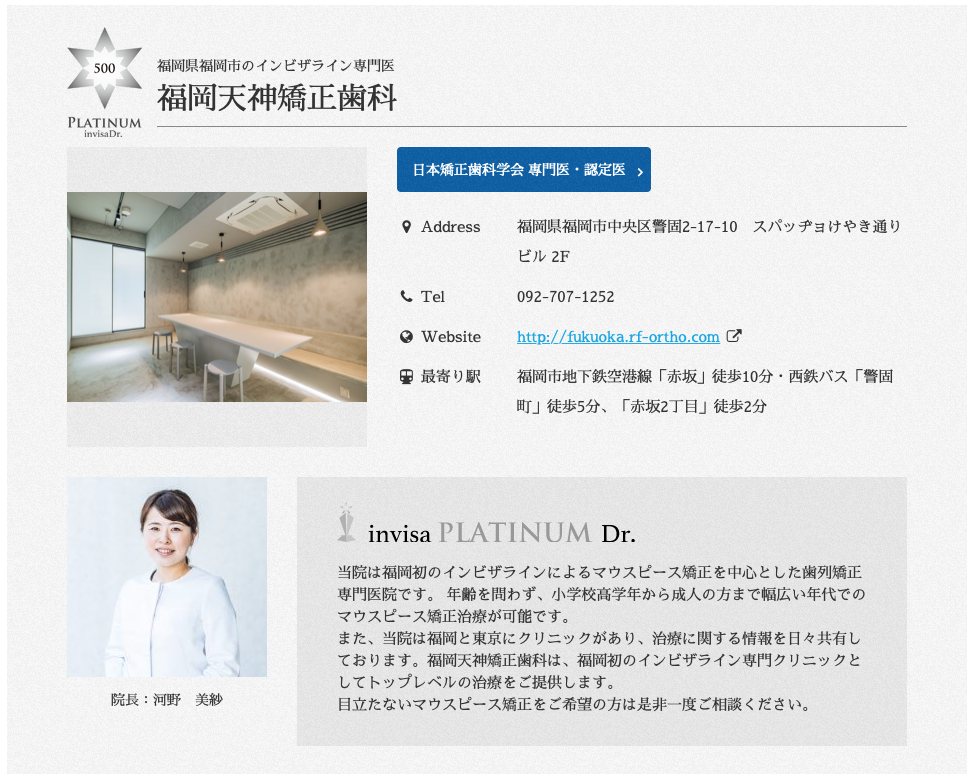Click the caption 院長：河野 美紗
The height and width of the screenshot is (774, 972).
click(167, 700)
